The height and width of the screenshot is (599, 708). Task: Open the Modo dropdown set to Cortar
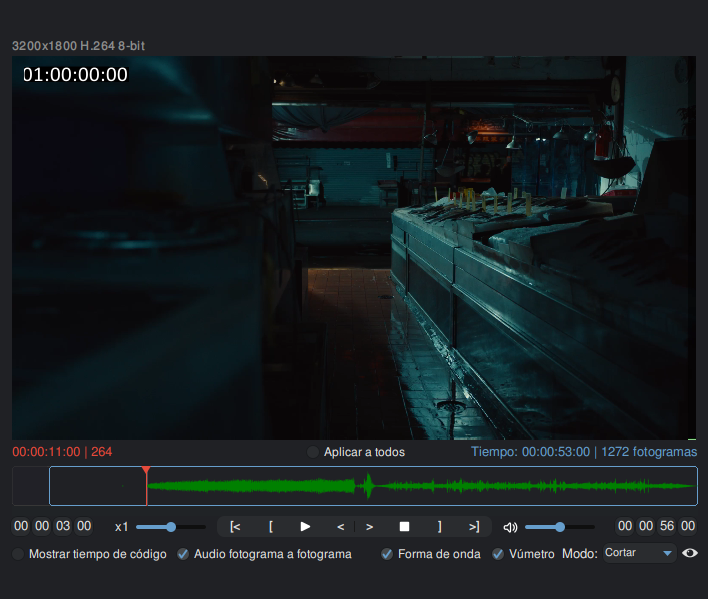639,553
